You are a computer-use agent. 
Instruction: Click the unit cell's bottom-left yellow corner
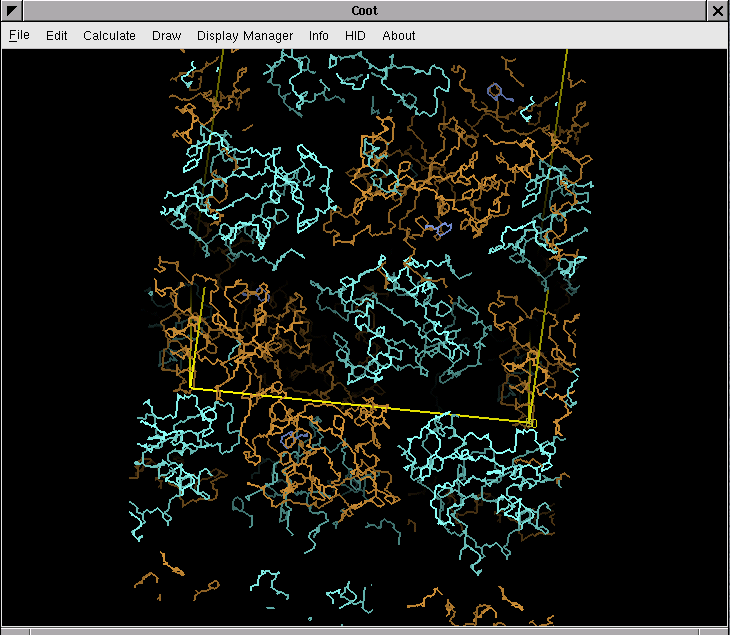click(191, 388)
